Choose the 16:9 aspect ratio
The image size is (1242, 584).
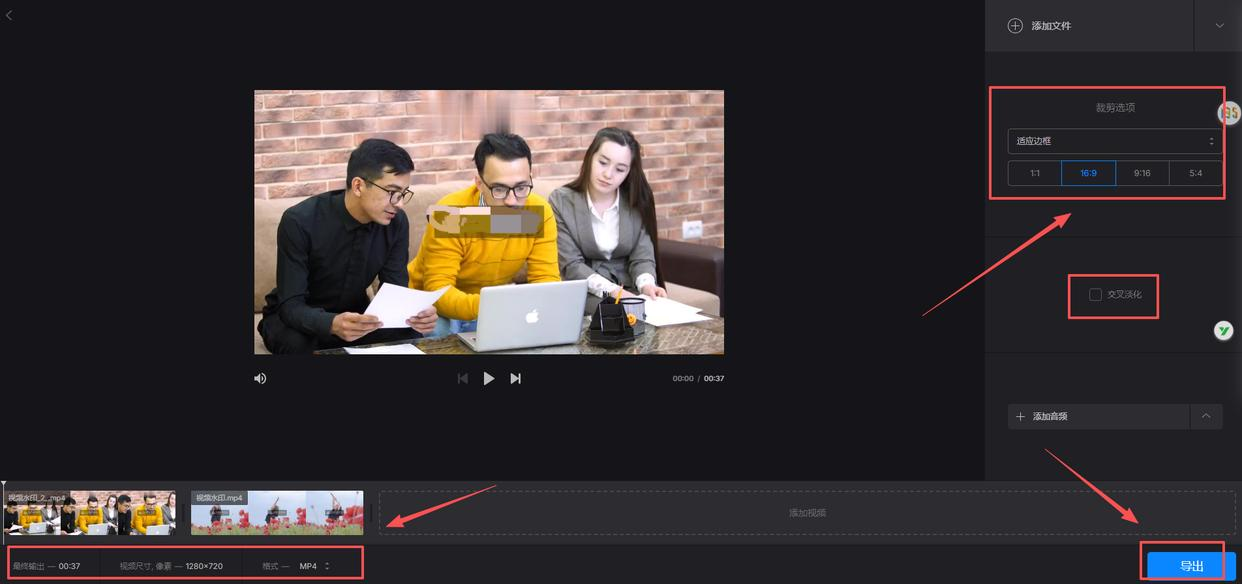click(1088, 173)
